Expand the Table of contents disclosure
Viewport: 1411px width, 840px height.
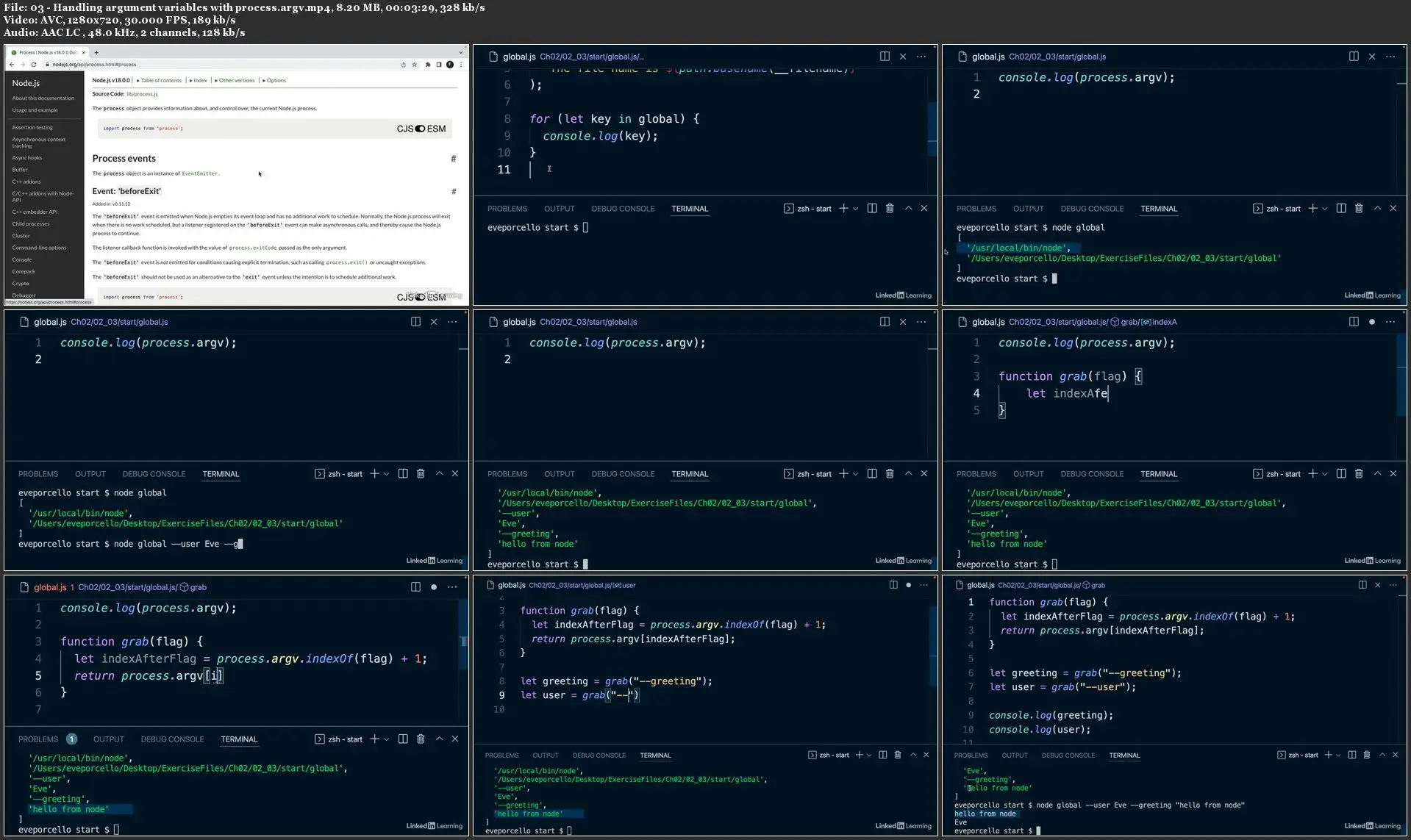coord(160,81)
